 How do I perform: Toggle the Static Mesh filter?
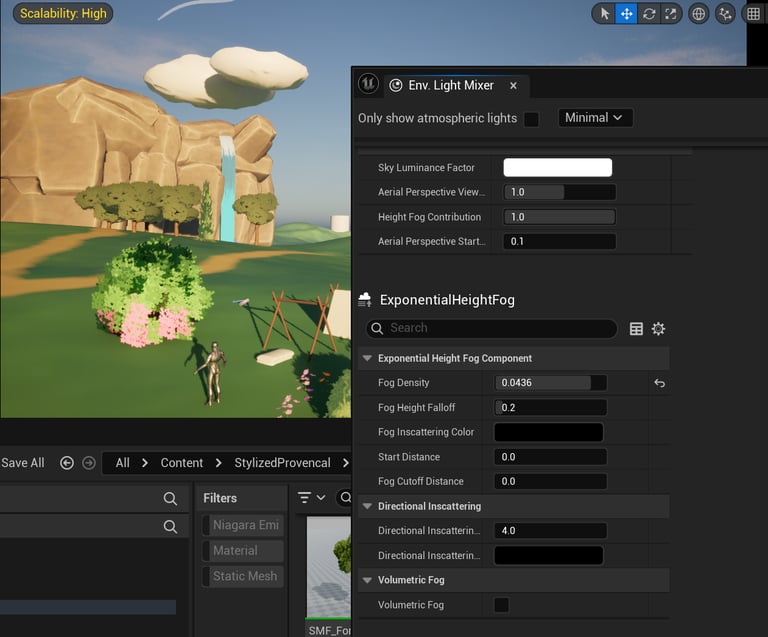243,576
